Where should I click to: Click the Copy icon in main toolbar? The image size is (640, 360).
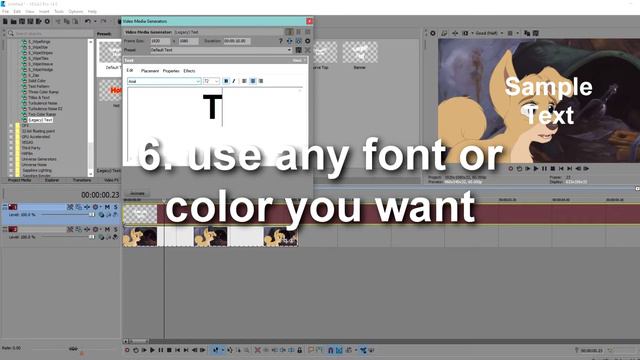pos(67,21)
